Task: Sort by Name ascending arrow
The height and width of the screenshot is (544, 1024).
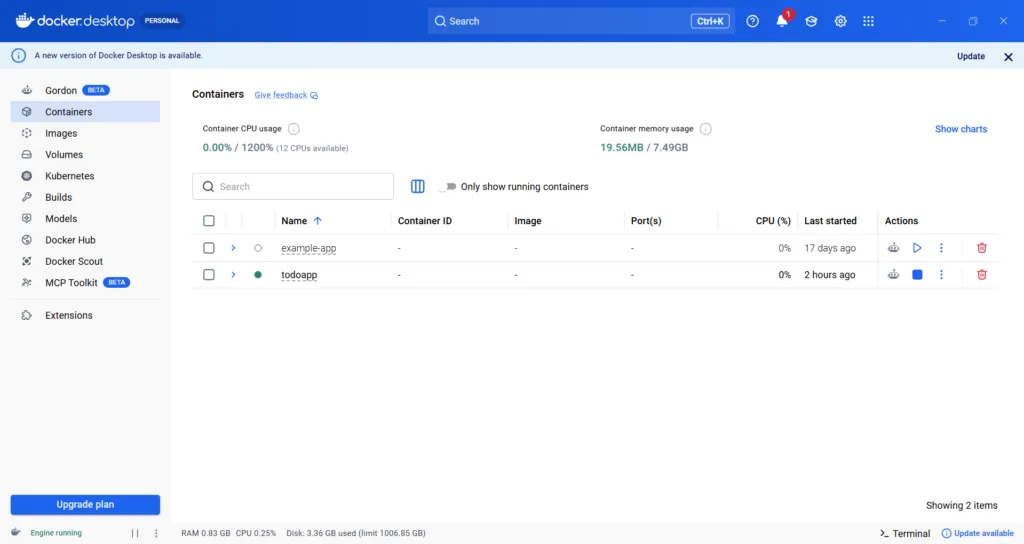Action: (x=317, y=221)
